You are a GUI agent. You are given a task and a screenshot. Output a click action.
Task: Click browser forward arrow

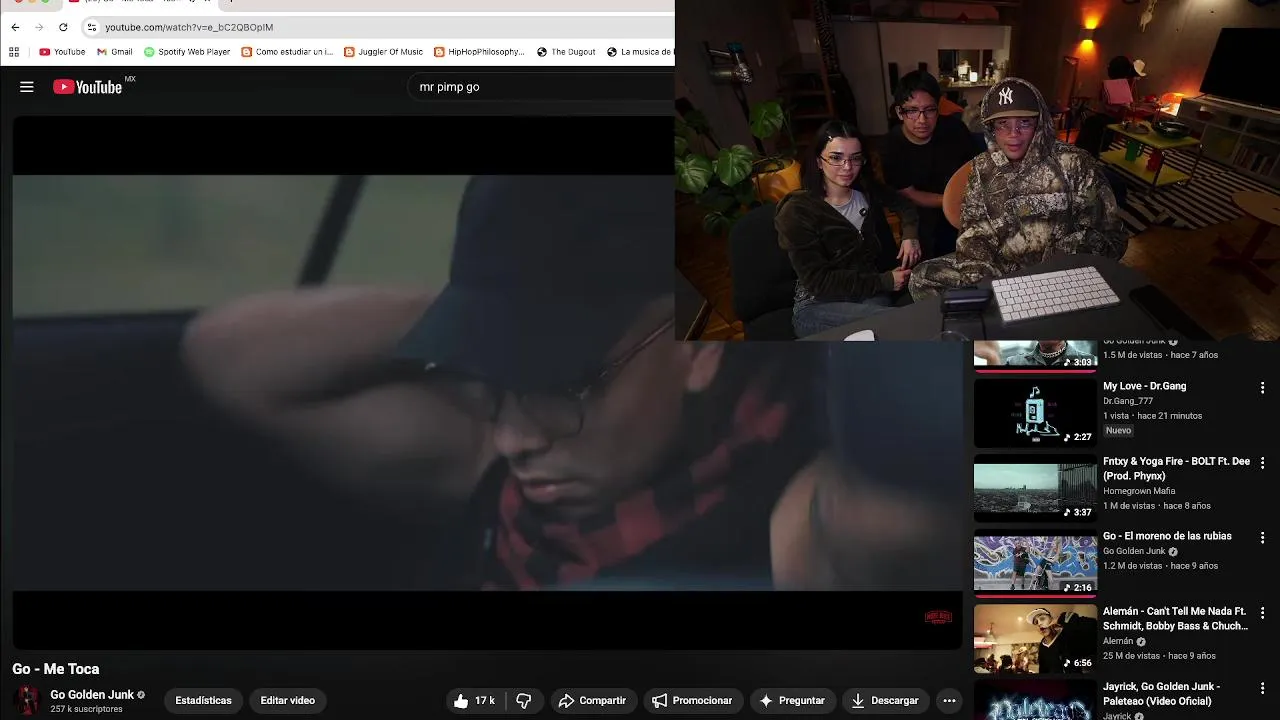39,27
